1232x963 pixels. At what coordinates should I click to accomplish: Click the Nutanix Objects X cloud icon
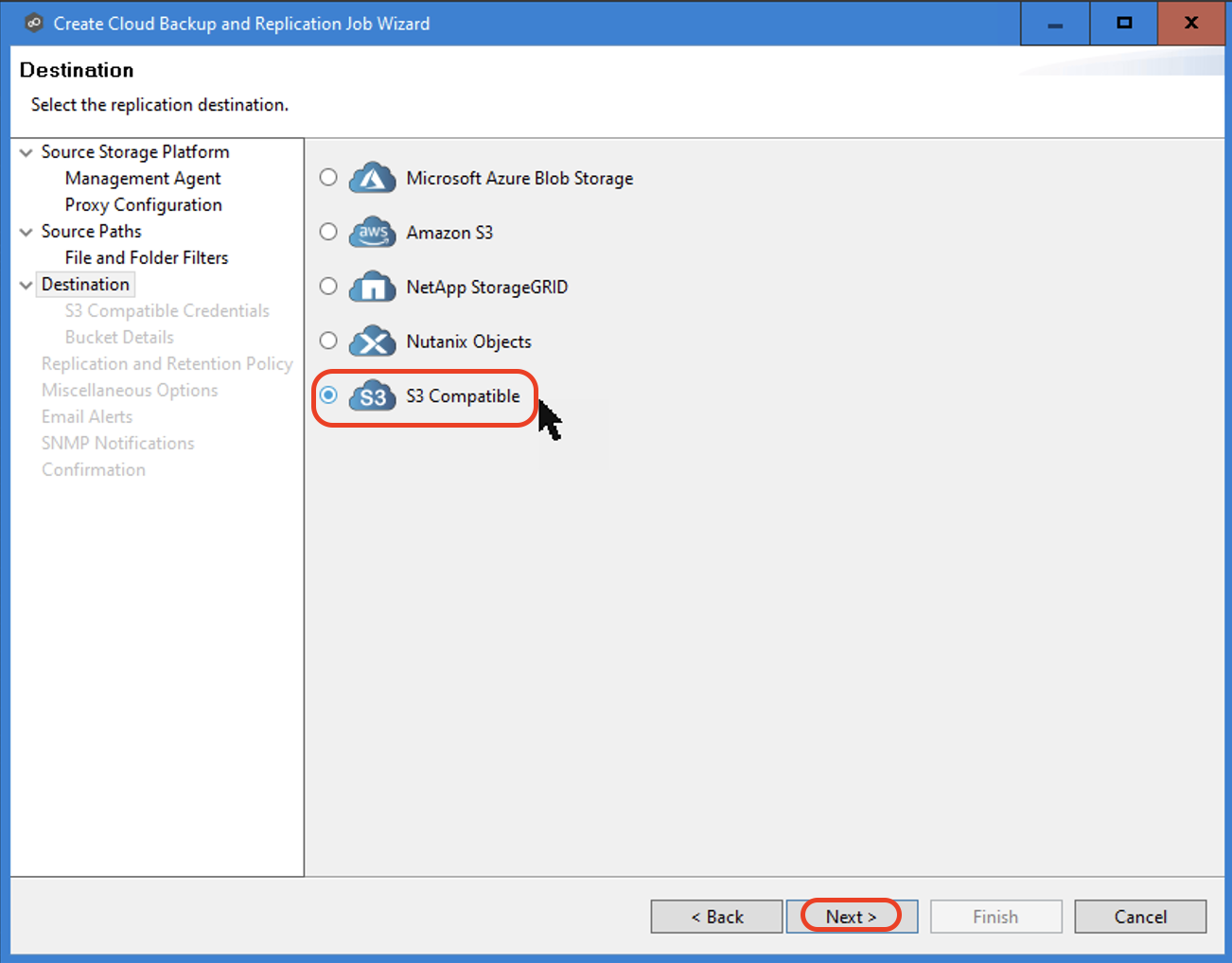[372, 341]
